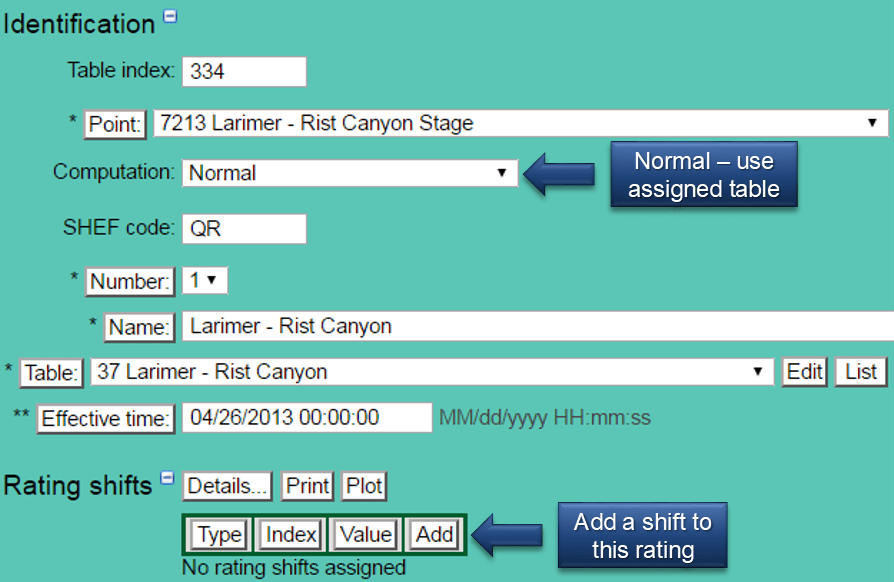This screenshot has width=894, height=582.
Task: Print the rating shifts
Action: pyautogui.click(x=307, y=486)
